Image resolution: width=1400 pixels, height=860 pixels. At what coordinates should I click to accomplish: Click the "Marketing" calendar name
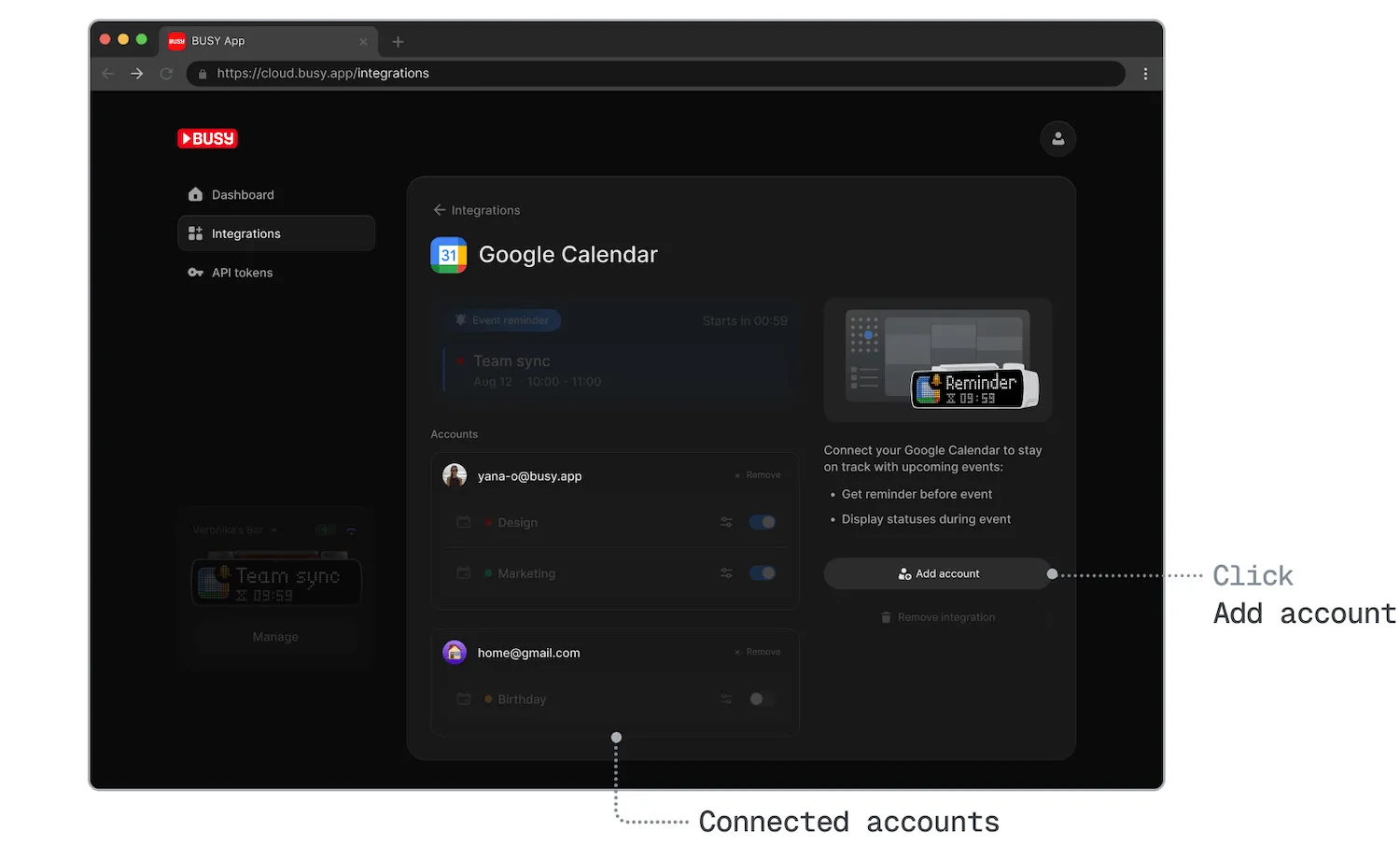point(526,573)
